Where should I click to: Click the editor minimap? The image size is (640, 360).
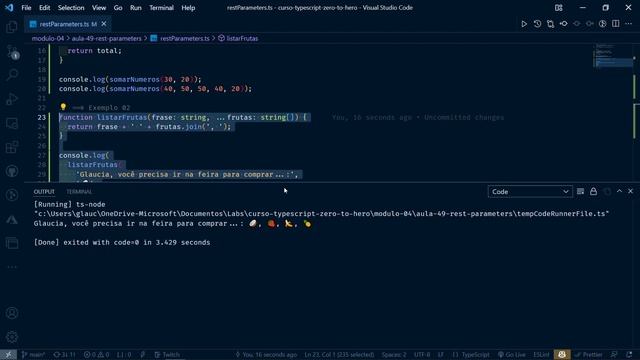click(x=613, y=57)
